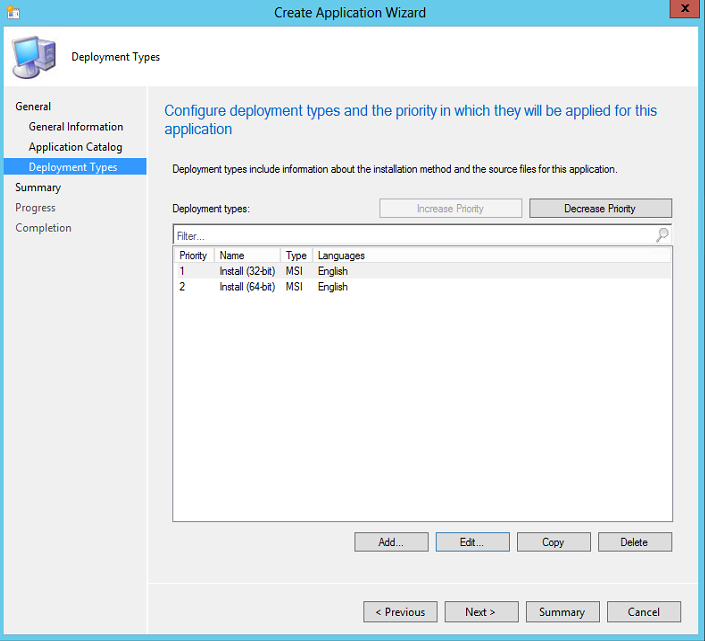The width and height of the screenshot is (705, 641).
Task: Click MSI type cell of the 64-bit row
Action: tap(294, 287)
